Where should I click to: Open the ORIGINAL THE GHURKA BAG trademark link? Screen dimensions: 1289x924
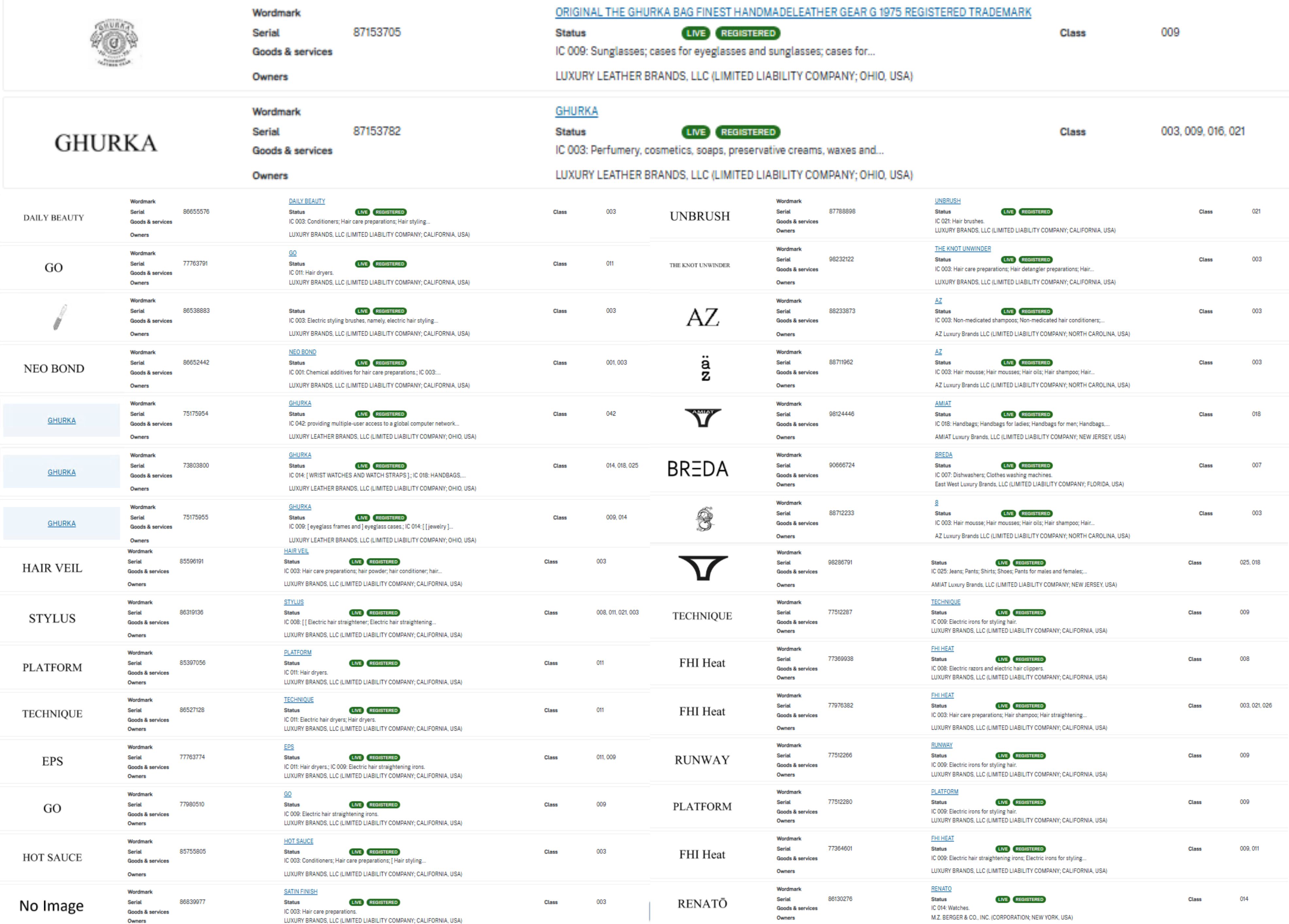click(793, 12)
